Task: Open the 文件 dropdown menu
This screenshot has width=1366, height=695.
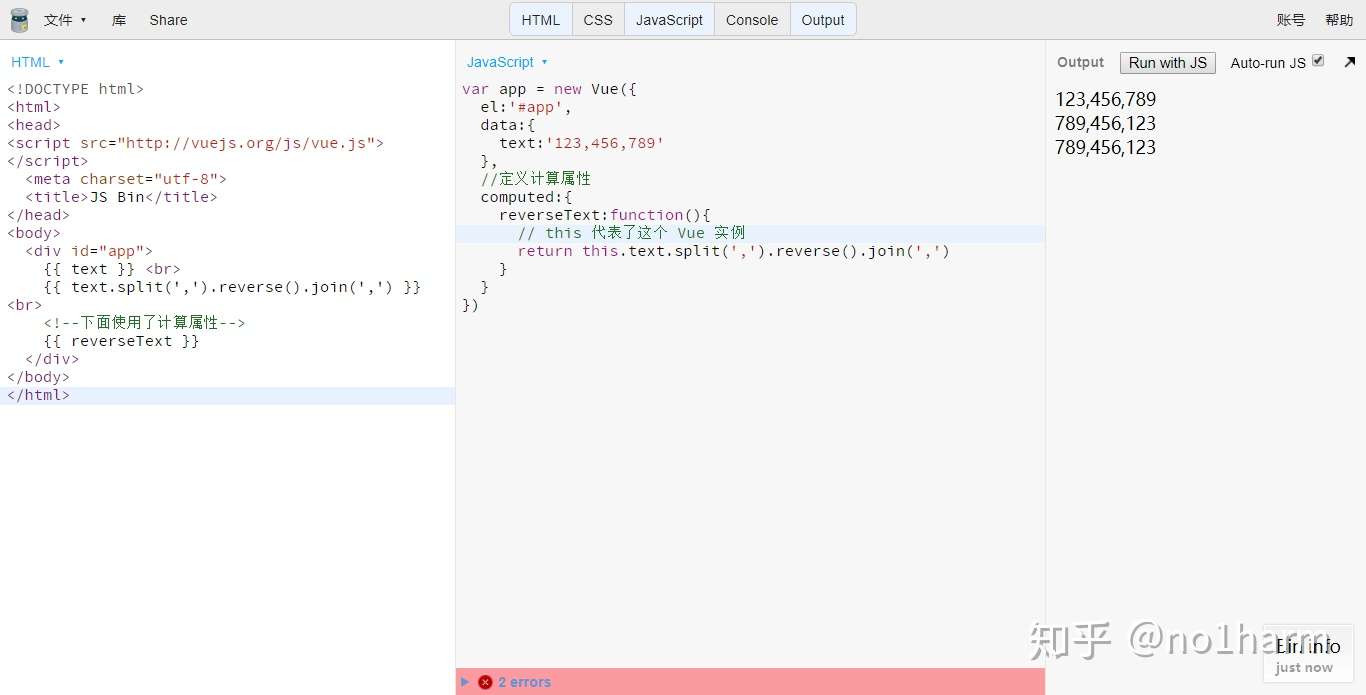Action: click(x=65, y=20)
